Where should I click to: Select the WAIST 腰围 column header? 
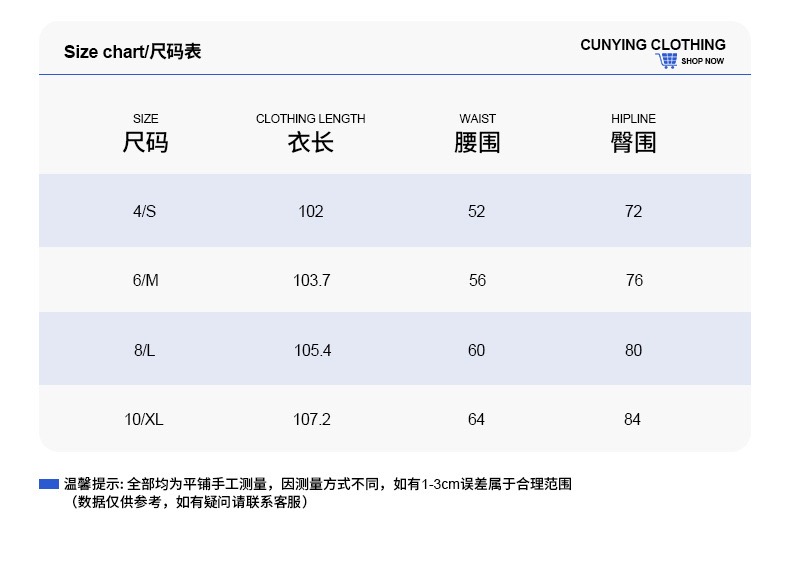[x=477, y=133]
